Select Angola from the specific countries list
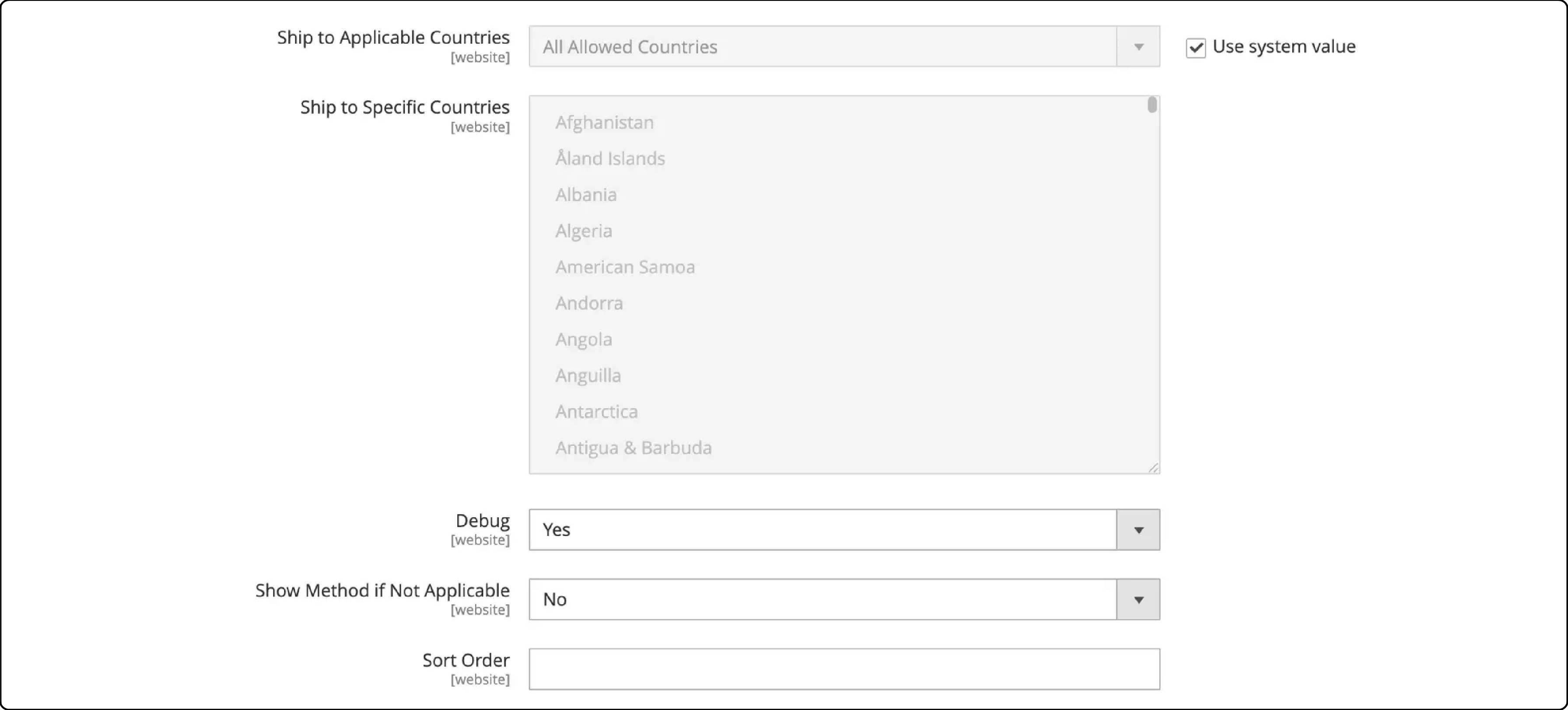This screenshot has height=710, width=1568. pos(584,339)
